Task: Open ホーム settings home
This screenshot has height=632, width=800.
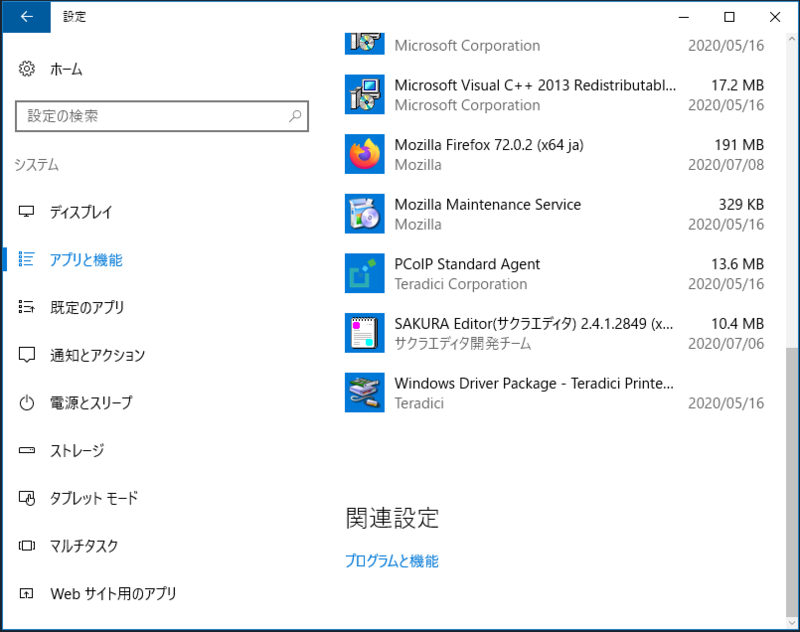Action: tap(66, 69)
